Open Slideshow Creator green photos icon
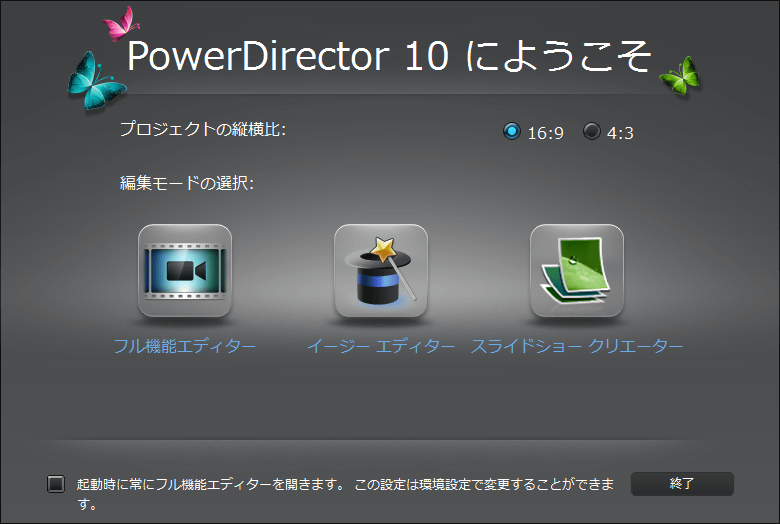Screen dimensions: 780x524 (x=577, y=270)
